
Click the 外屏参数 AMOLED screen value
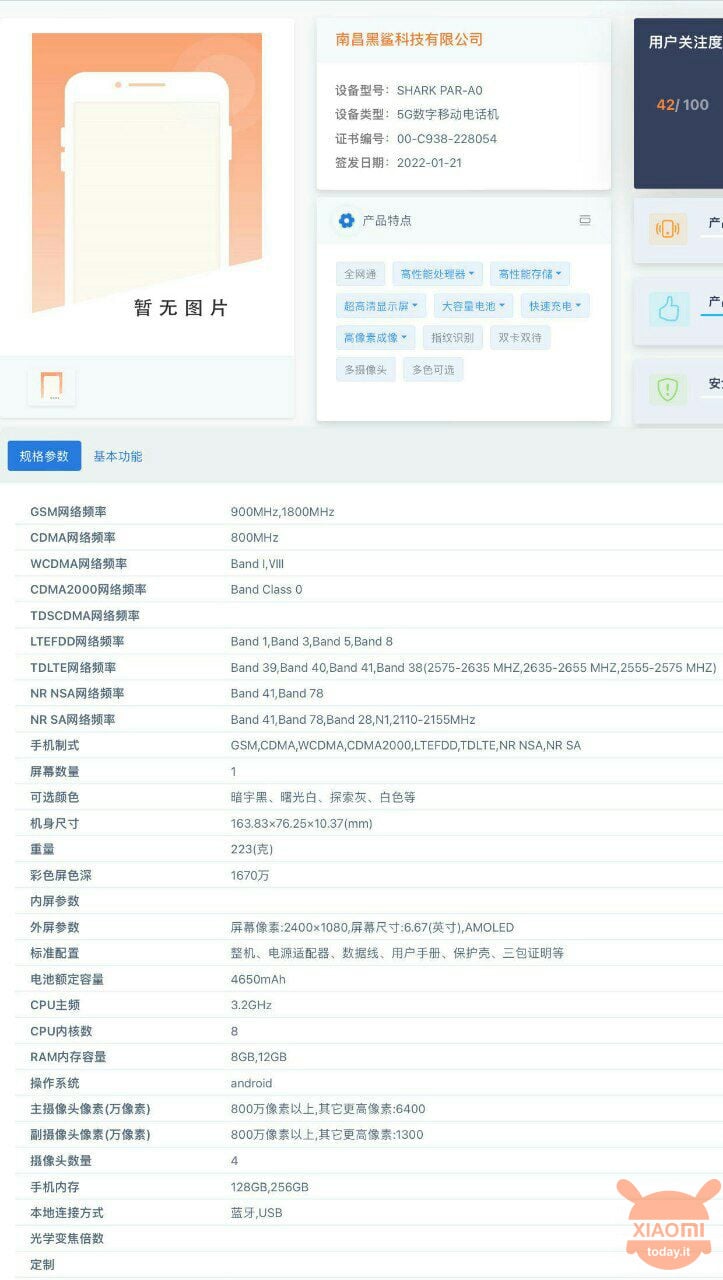coord(372,928)
